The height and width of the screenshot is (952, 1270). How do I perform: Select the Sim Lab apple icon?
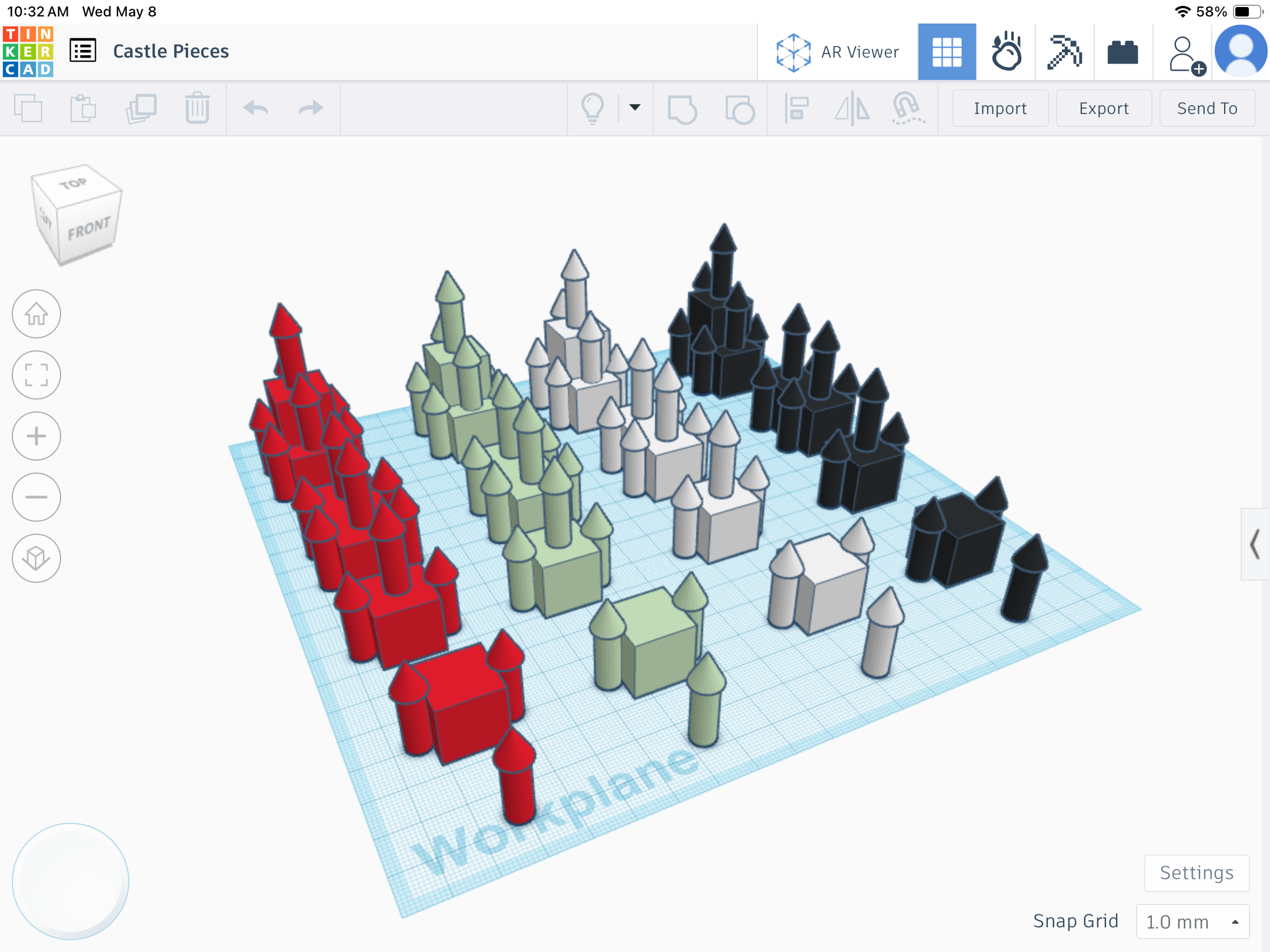(1006, 52)
